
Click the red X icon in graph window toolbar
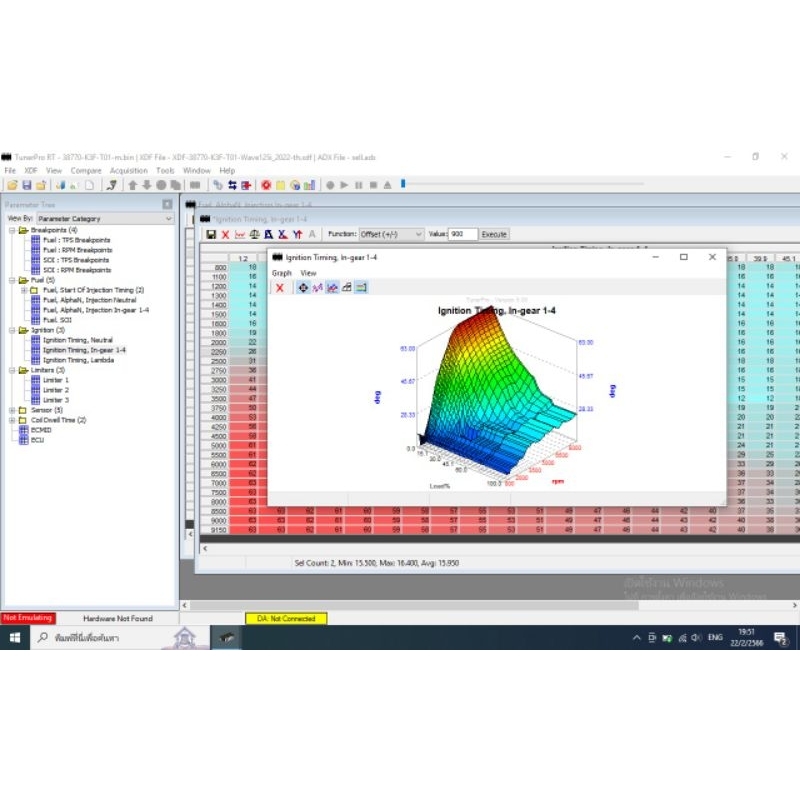280,287
